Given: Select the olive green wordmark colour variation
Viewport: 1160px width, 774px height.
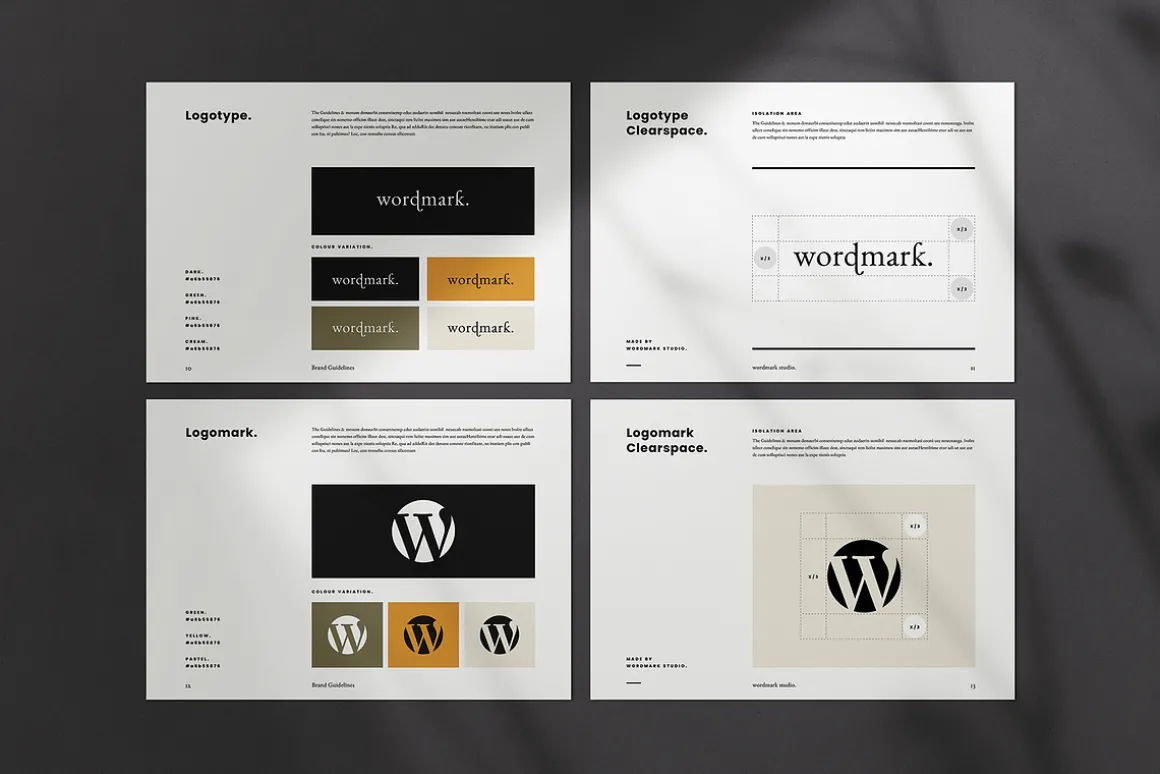Looking at the screenshot, I should 365,328.
